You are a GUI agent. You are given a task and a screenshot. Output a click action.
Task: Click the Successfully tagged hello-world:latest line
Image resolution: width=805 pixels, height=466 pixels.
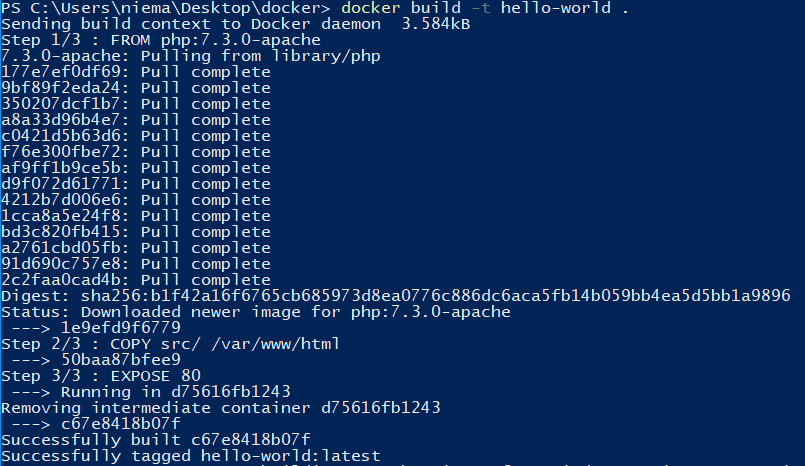click(190, 456)
